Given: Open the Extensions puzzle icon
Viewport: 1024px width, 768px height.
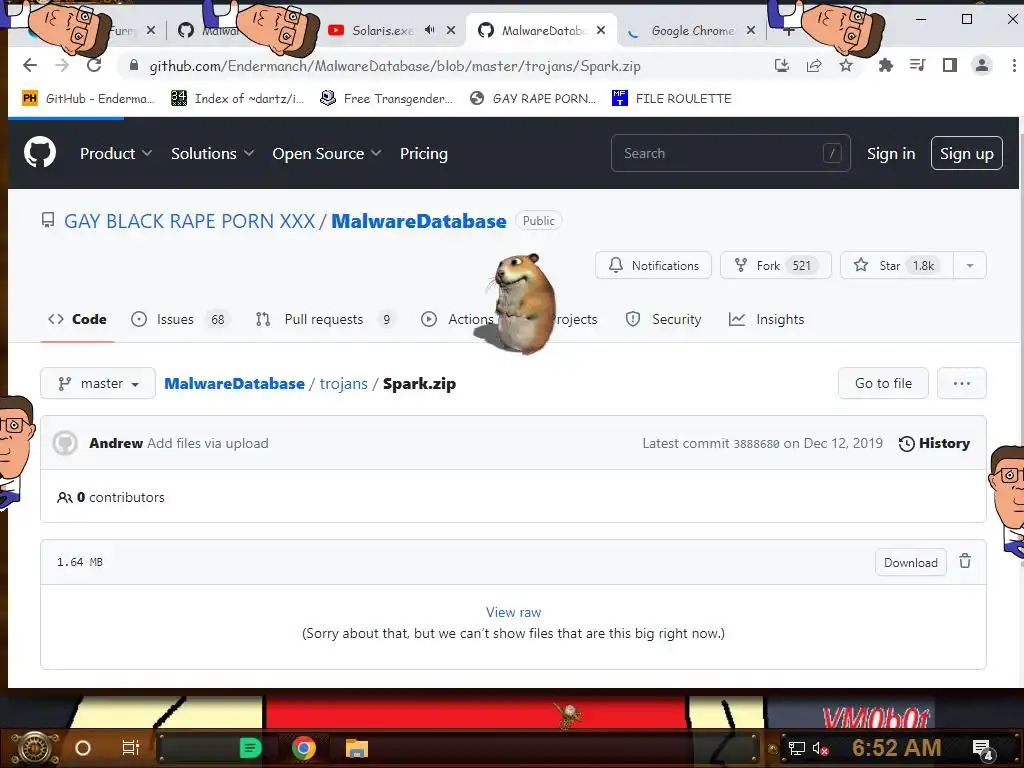Looking at the screenshot, I should [886, 65].
